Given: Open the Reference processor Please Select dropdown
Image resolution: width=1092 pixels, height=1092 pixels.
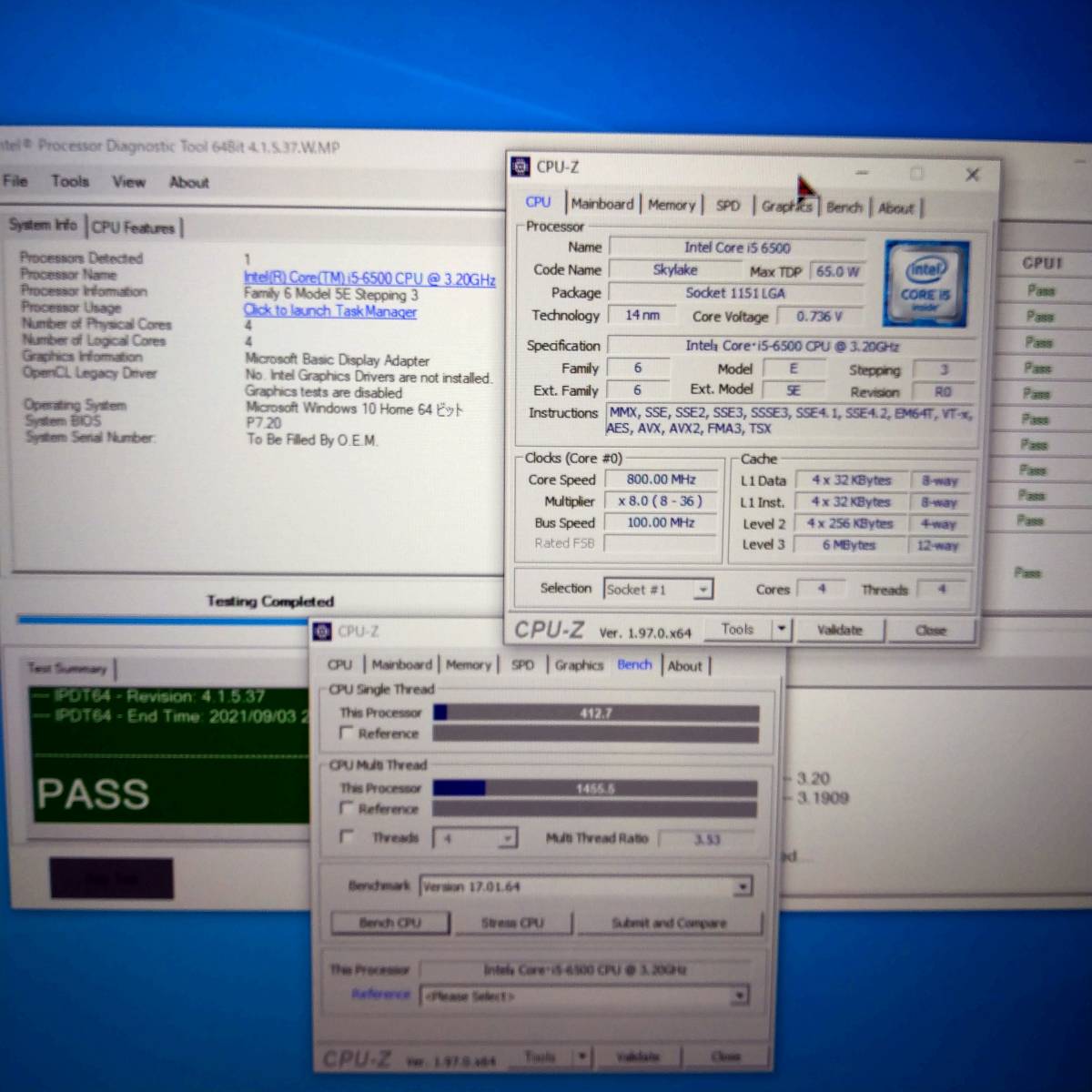Looking at the screenshot, I should pyautogui.click(x=741, y=996).
